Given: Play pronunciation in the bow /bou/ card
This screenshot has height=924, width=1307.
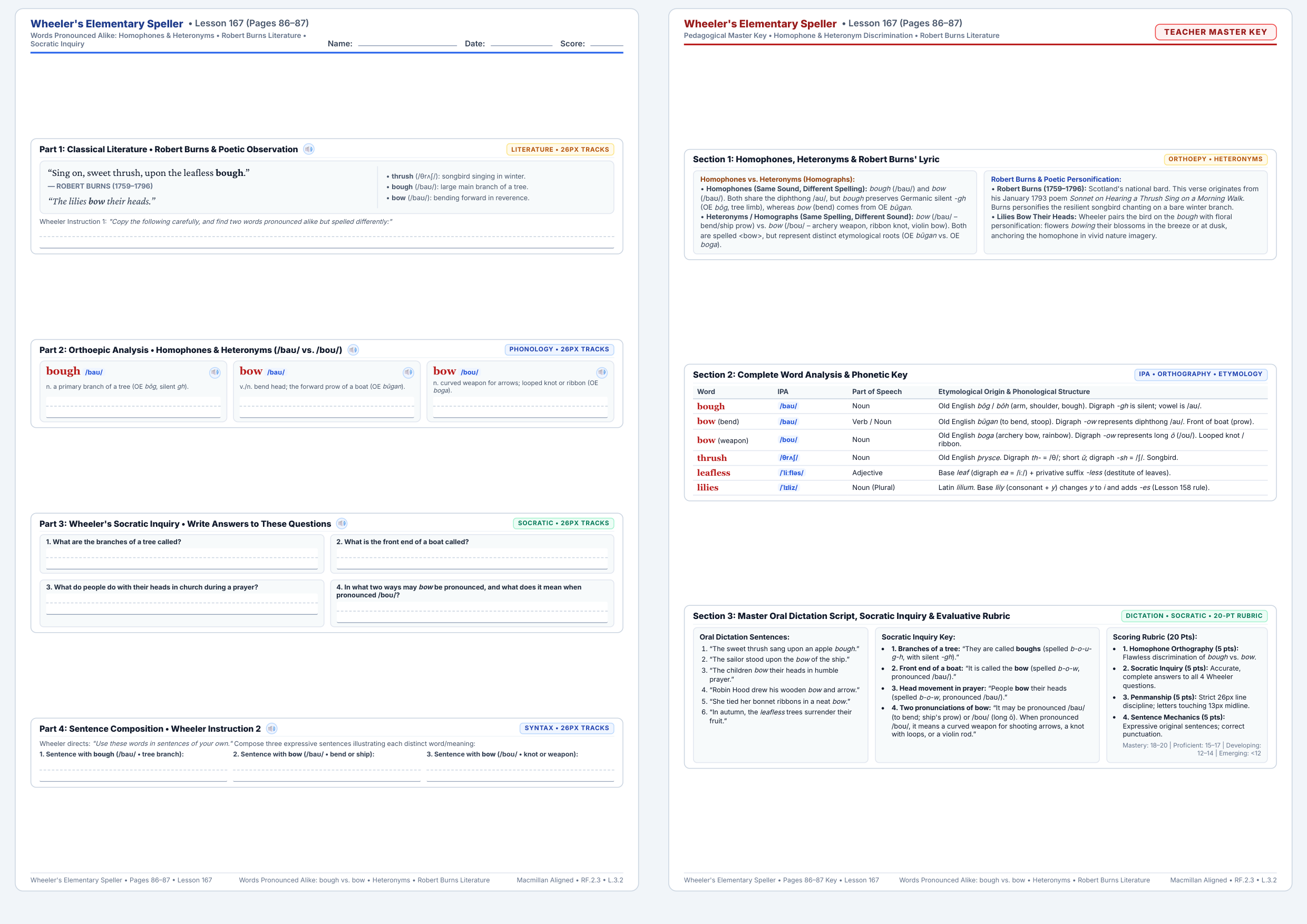Looking at the screenshot, I should coord(602,372).
